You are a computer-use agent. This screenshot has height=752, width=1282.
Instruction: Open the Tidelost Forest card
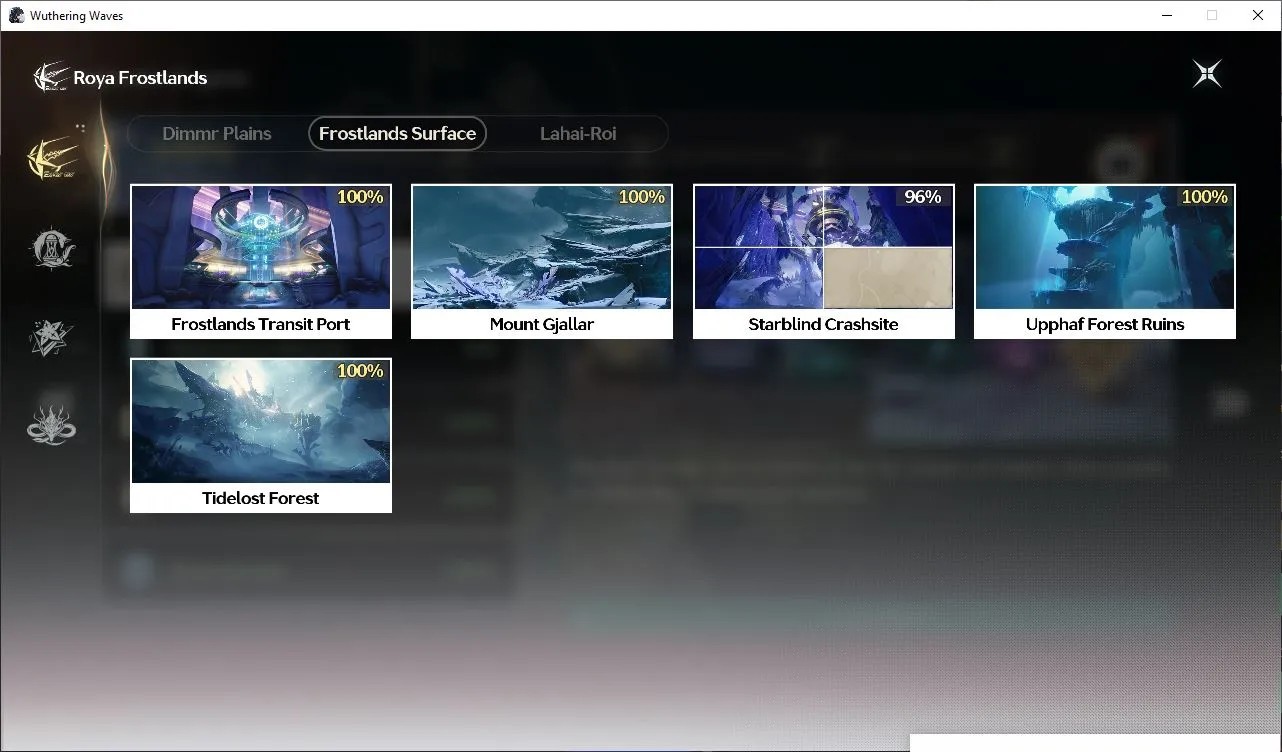(261, 436)
